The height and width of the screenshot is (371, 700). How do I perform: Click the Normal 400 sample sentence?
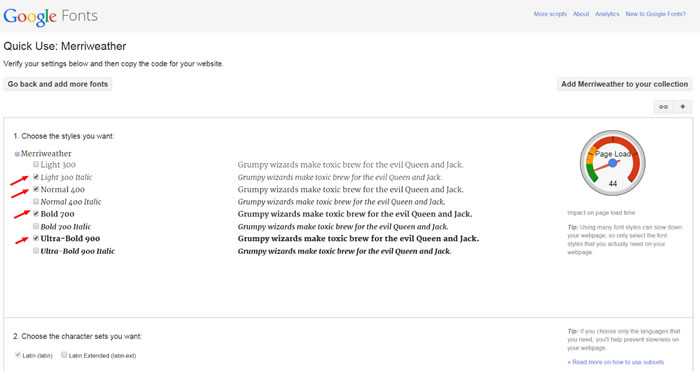tap(350, 189)
